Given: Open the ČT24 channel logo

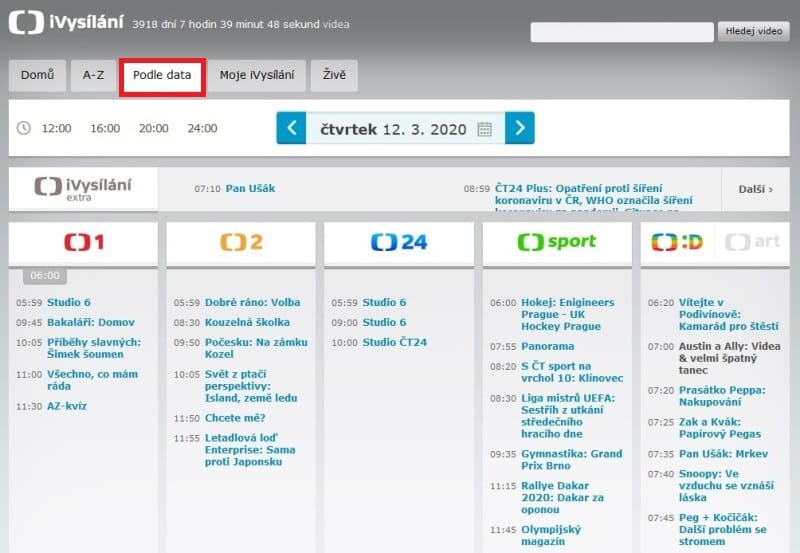Looking at the screenshot, I should point(399,242).
